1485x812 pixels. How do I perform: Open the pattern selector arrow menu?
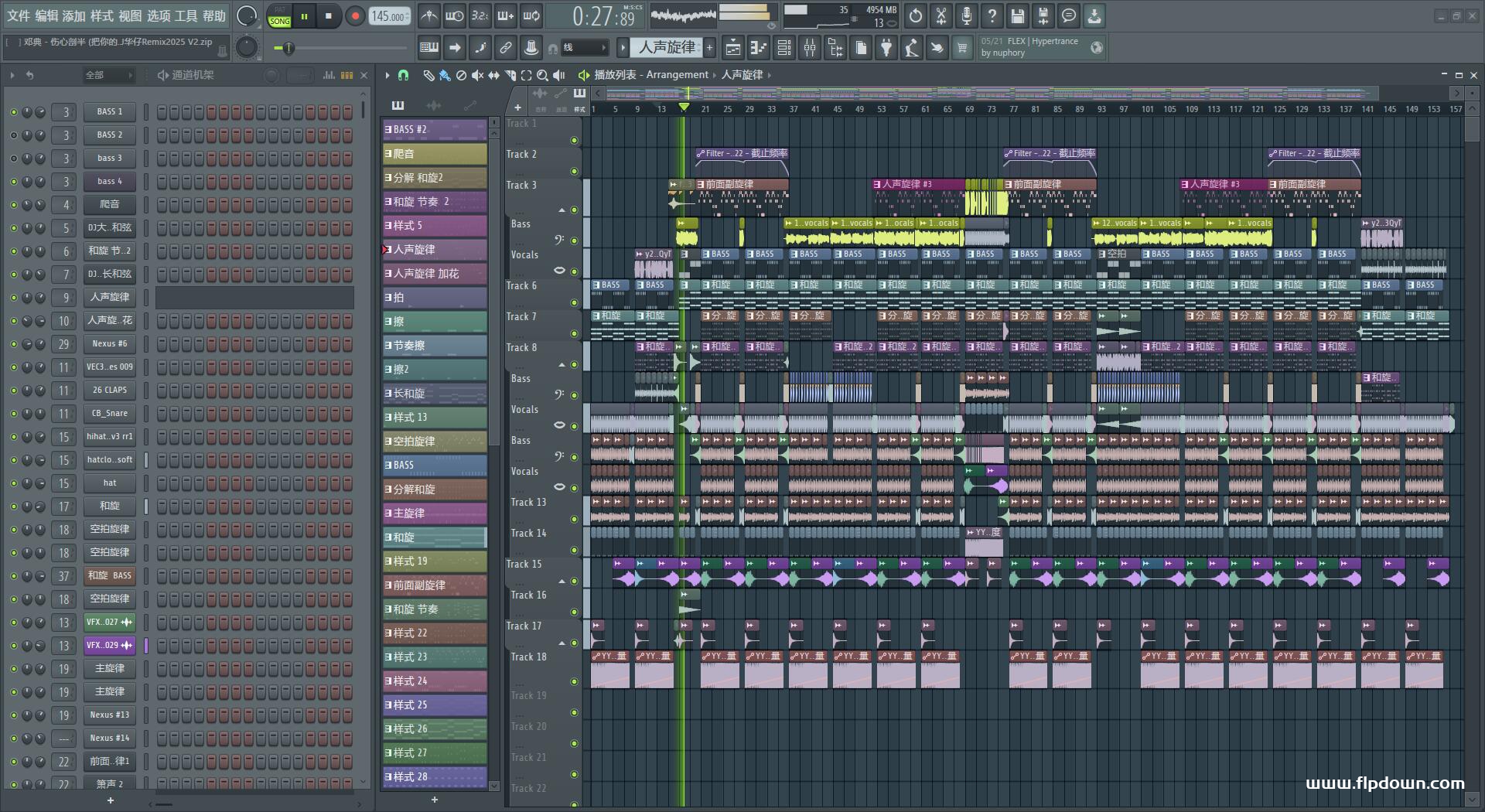[x=623, y=48]
